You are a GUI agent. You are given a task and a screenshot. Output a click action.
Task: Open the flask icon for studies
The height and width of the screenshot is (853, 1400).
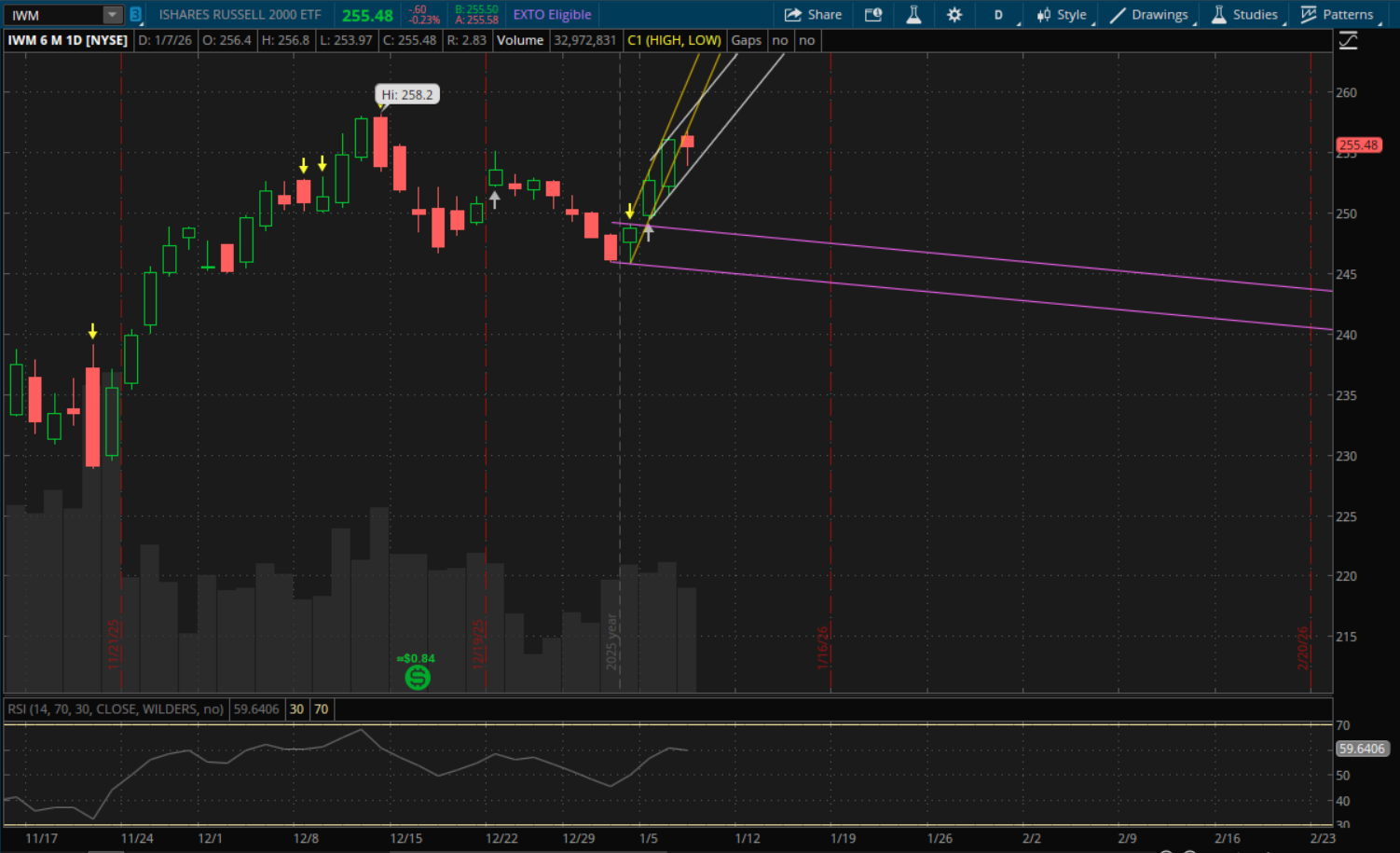(x=913, y=15)
